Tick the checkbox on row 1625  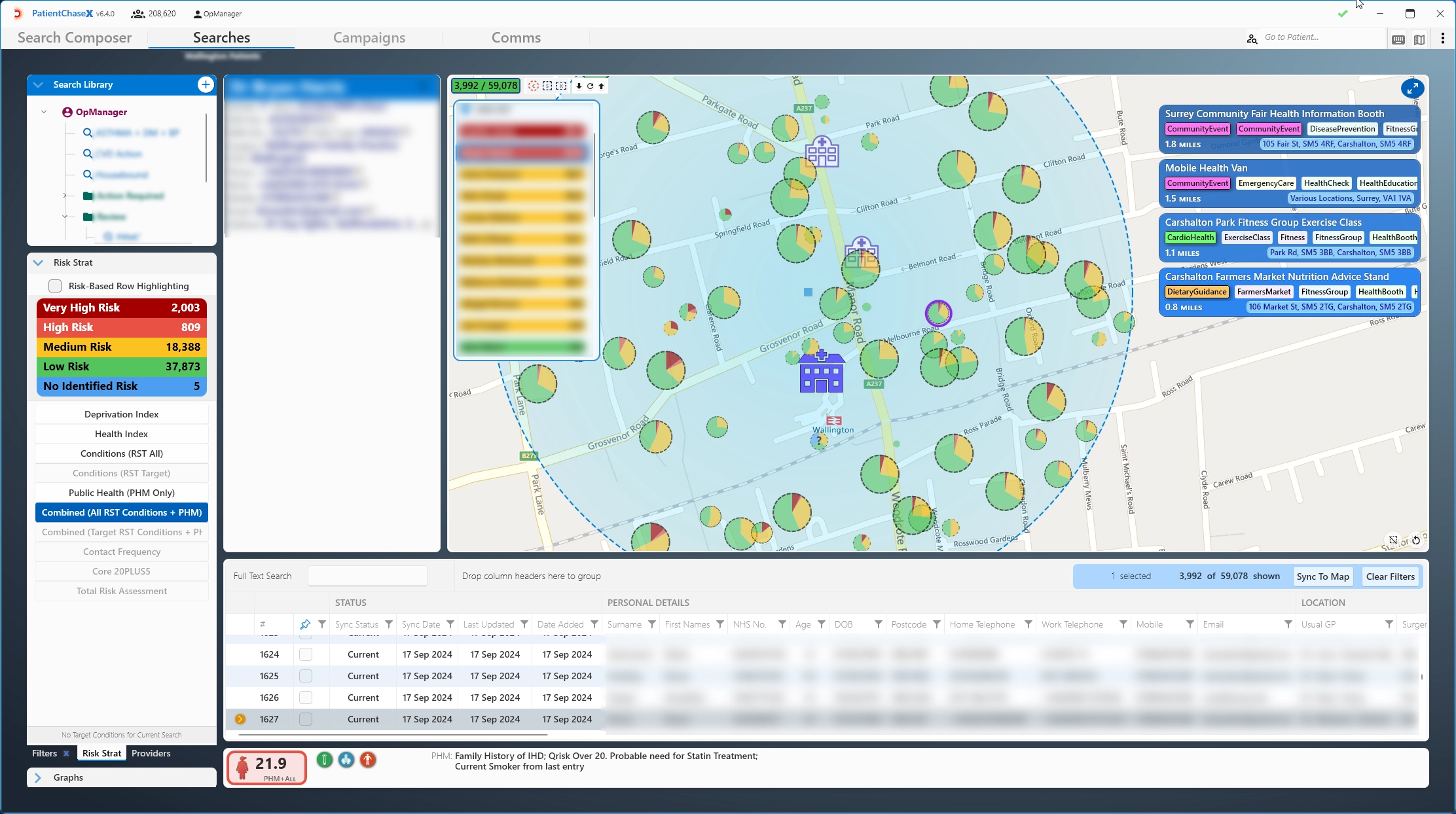pos(306,676)
